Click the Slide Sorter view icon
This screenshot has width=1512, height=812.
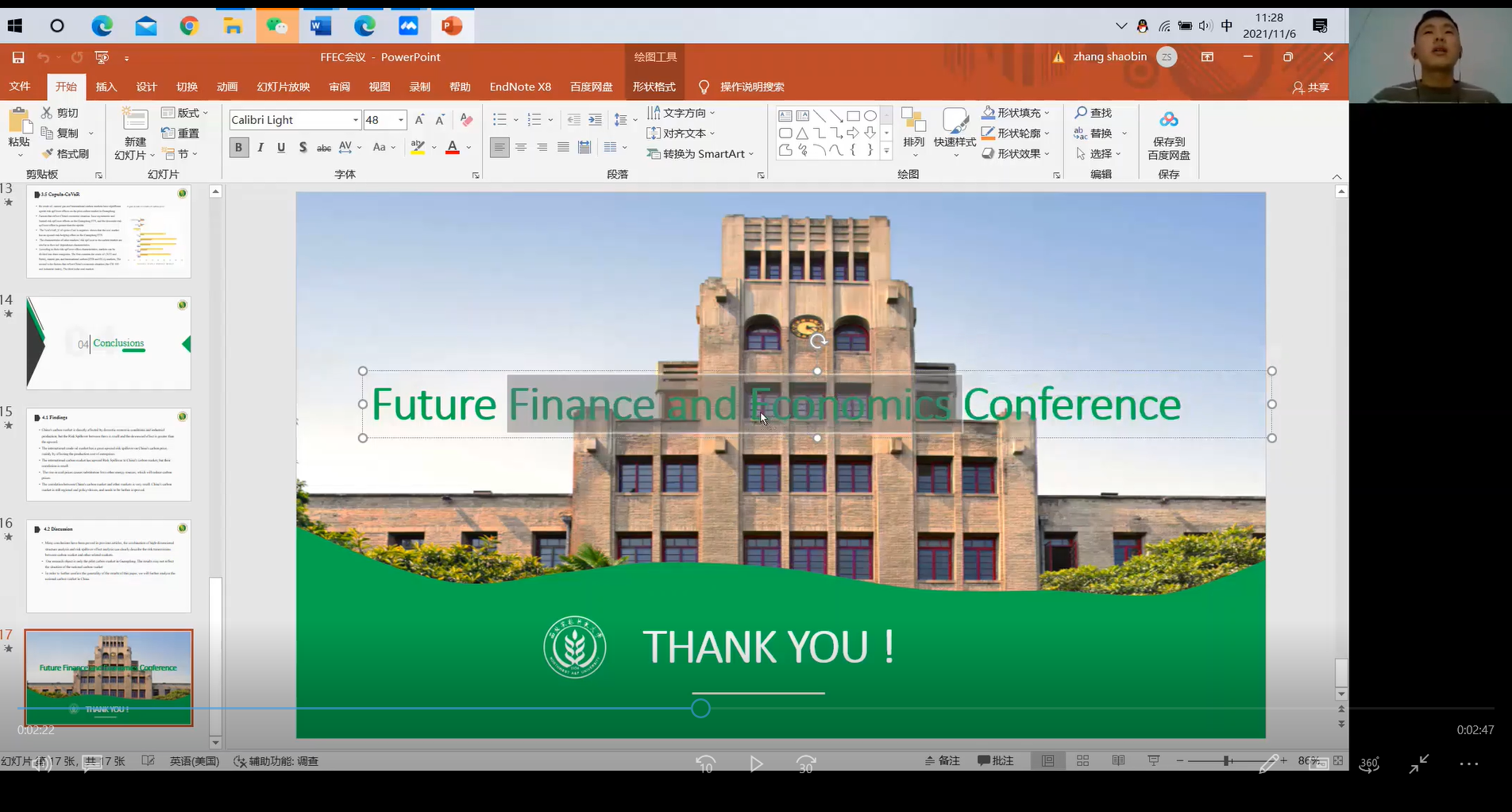1082,760
